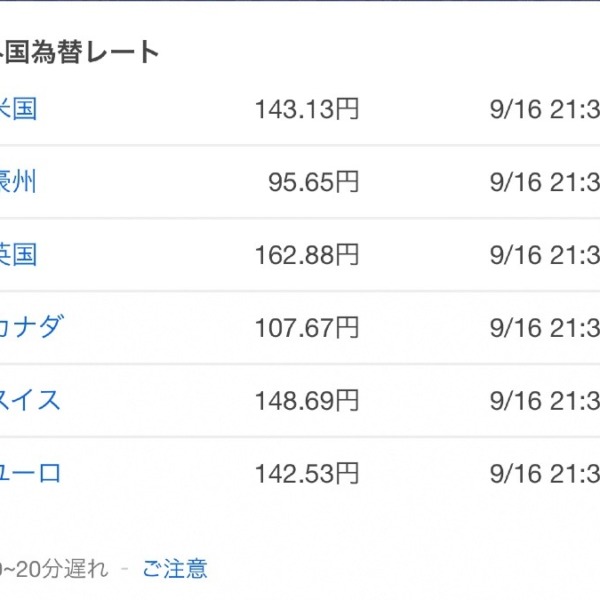Image resolution: width=600 pixels, height=600 pixels.
Task: Open the ご注意 notice link
Action: pyautogui.click(x=175, y=569)
